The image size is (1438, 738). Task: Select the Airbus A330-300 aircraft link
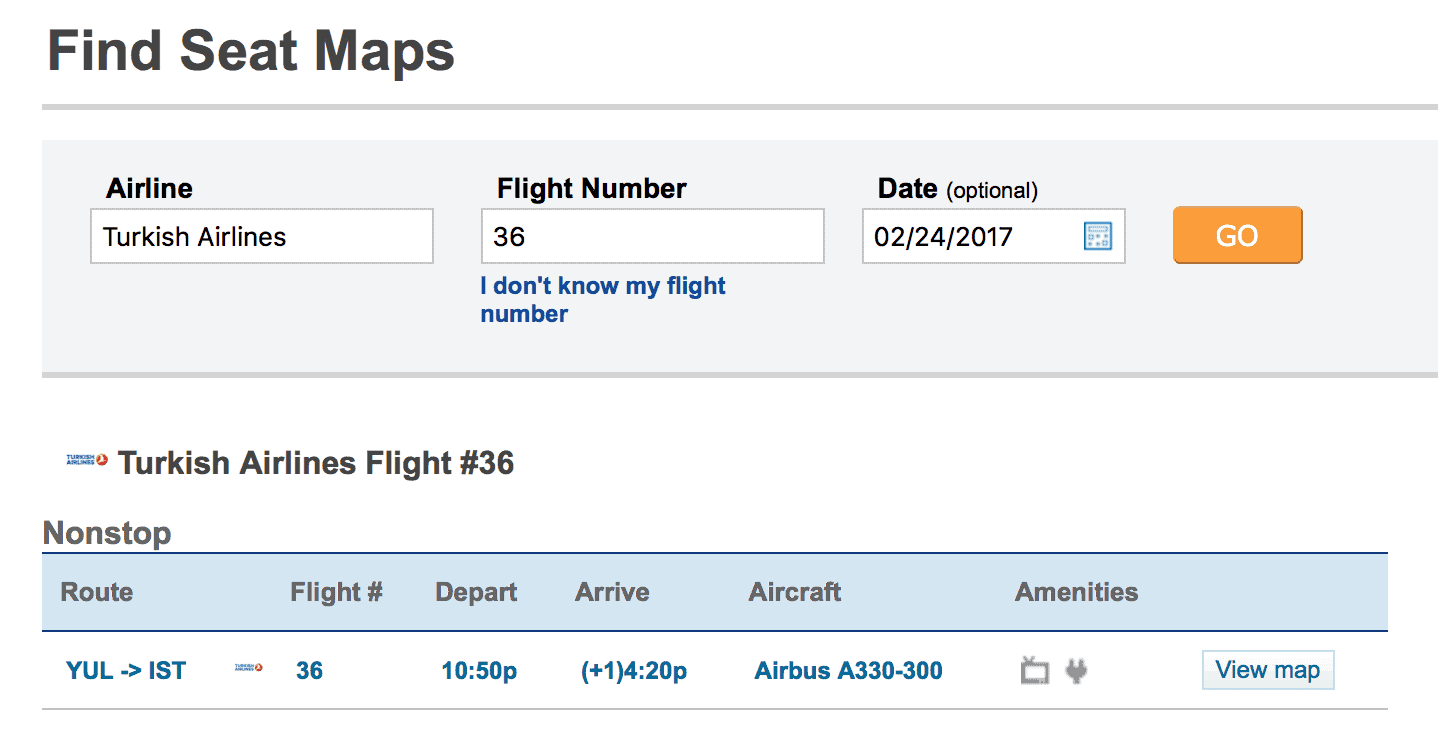(848, 670)
